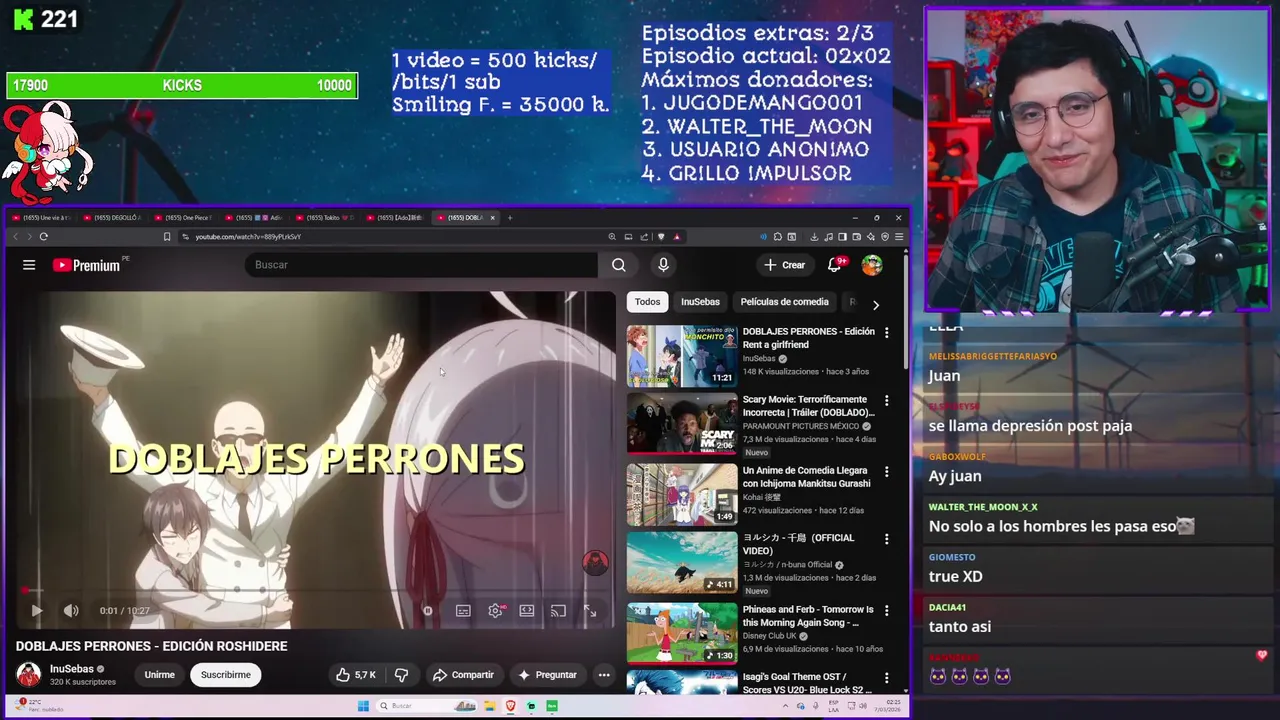Open the Brave Rewards triangle icon
Screen dimensions: 1280x720
coord(677,237)
